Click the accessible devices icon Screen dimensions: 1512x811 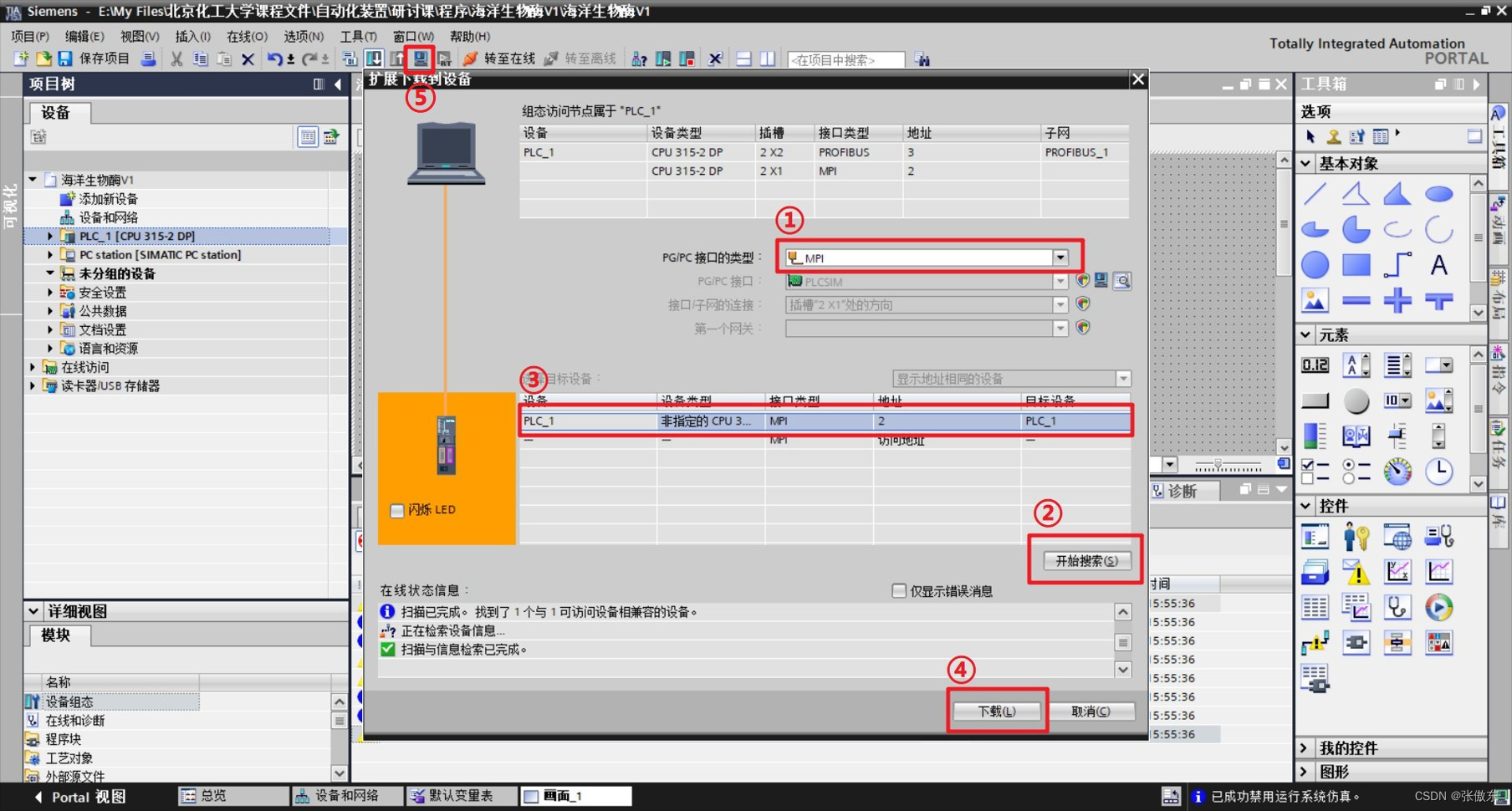coord(640,59)
